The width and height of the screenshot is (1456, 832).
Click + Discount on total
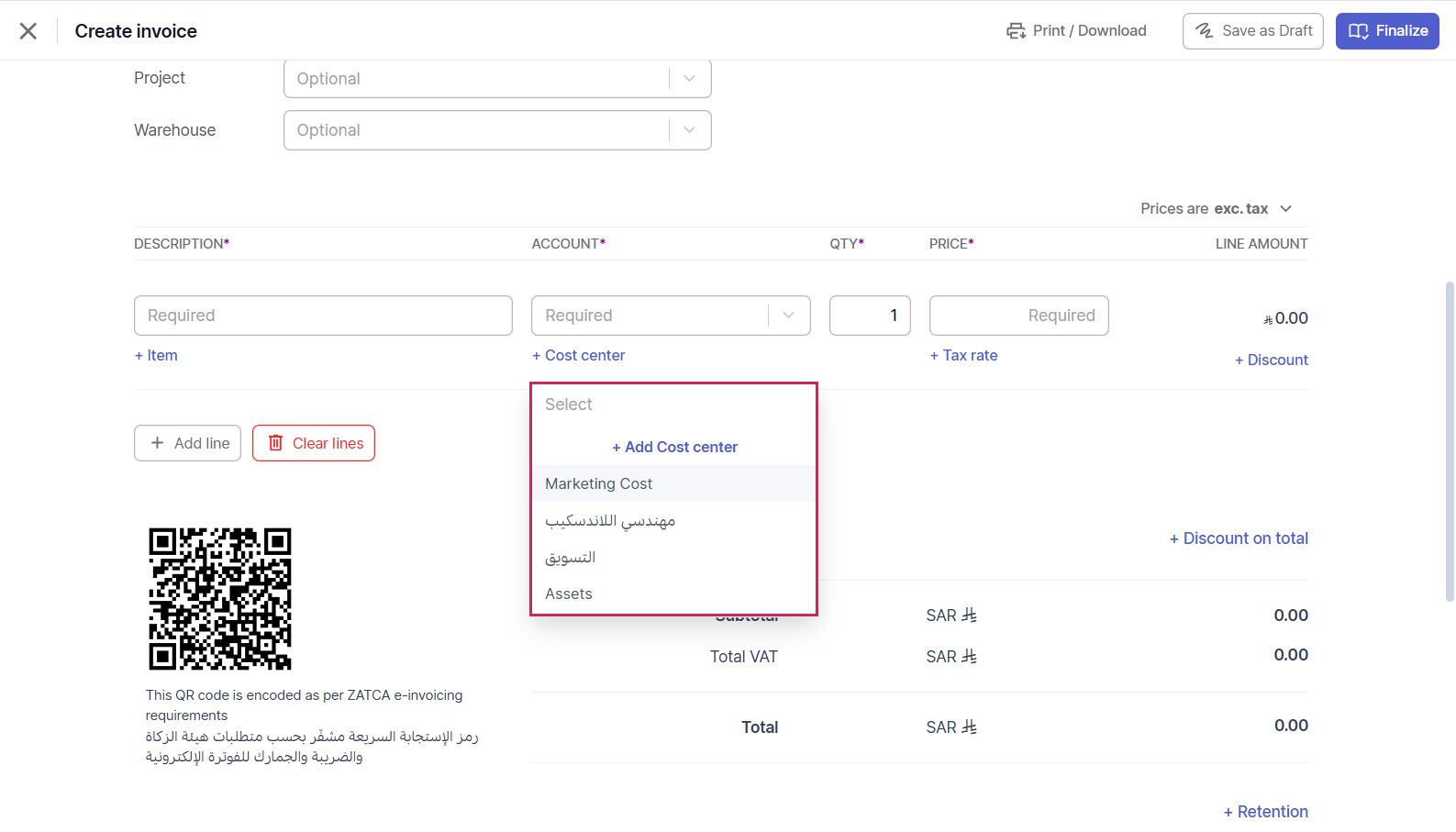(1239, 538)
